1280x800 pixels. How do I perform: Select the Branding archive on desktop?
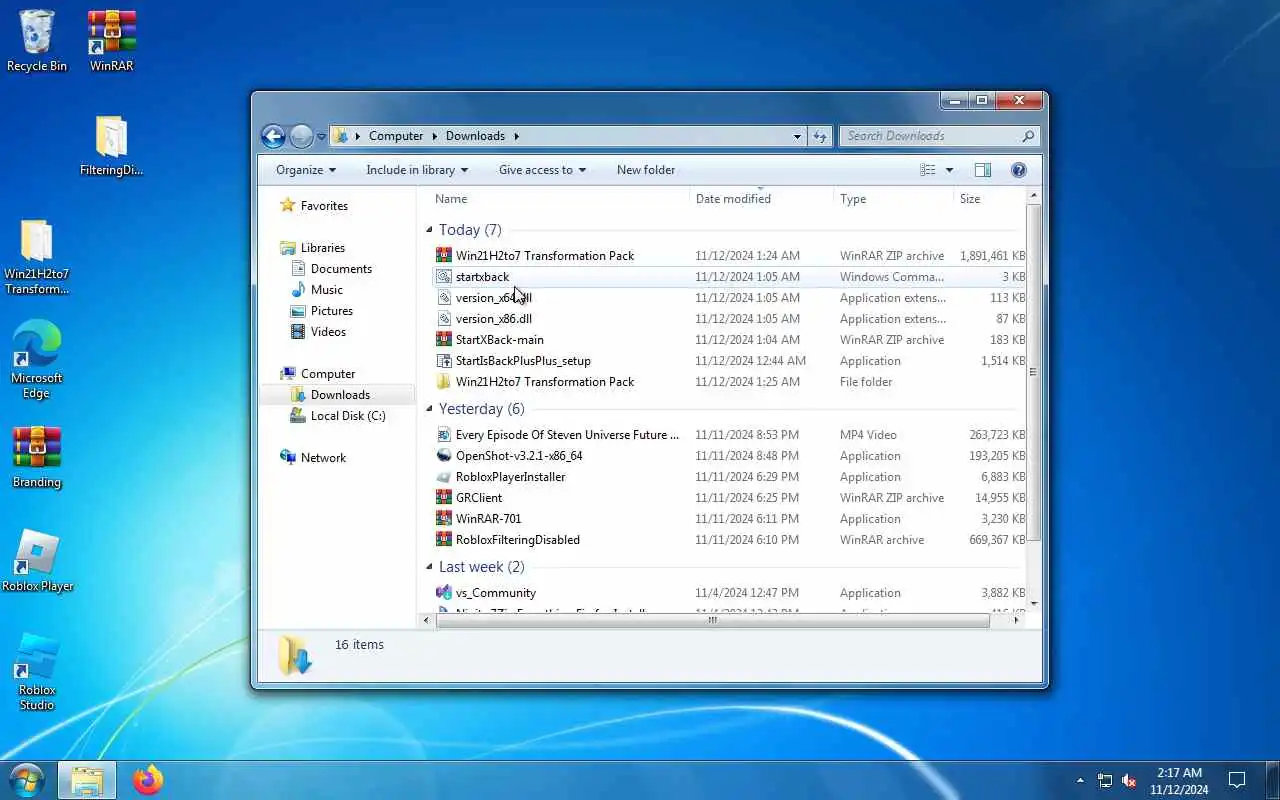(37, 458)
